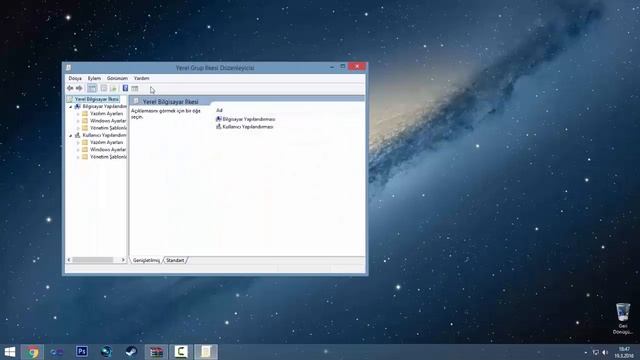Expand Windows Ayarları arrow under Bilgisayar Yapılandırması
The height and width of the screenshot is (360, 640).
[78, 121]
